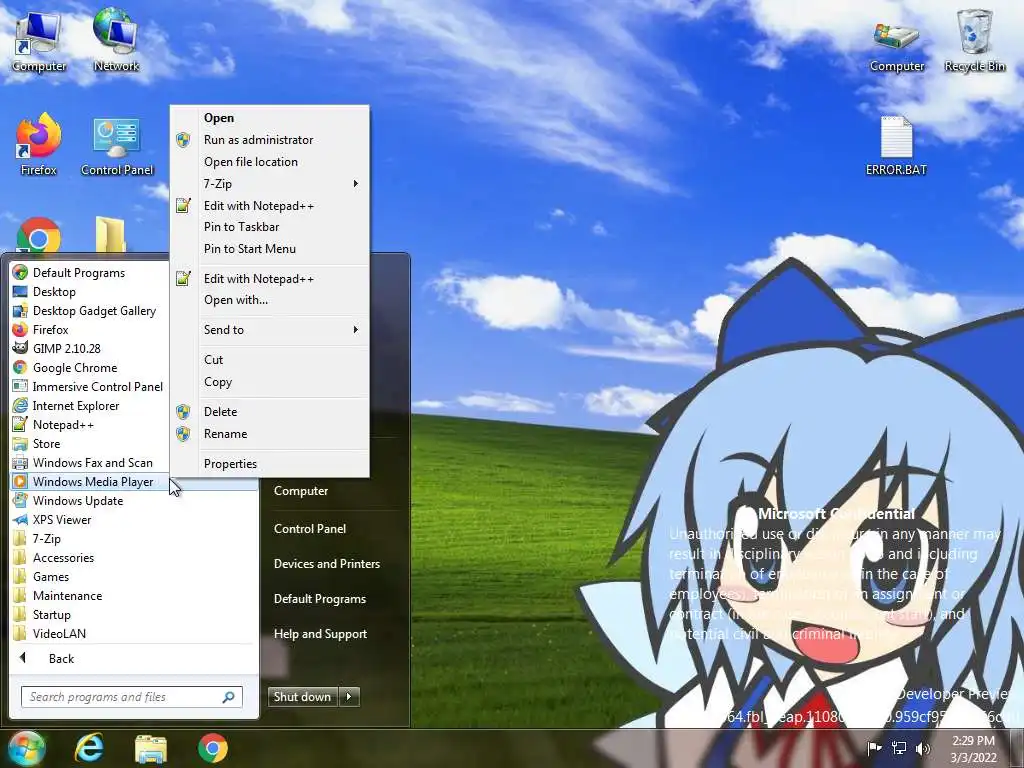
Task: Open Immersive Control Panel entry
Action: click(134, 386)
